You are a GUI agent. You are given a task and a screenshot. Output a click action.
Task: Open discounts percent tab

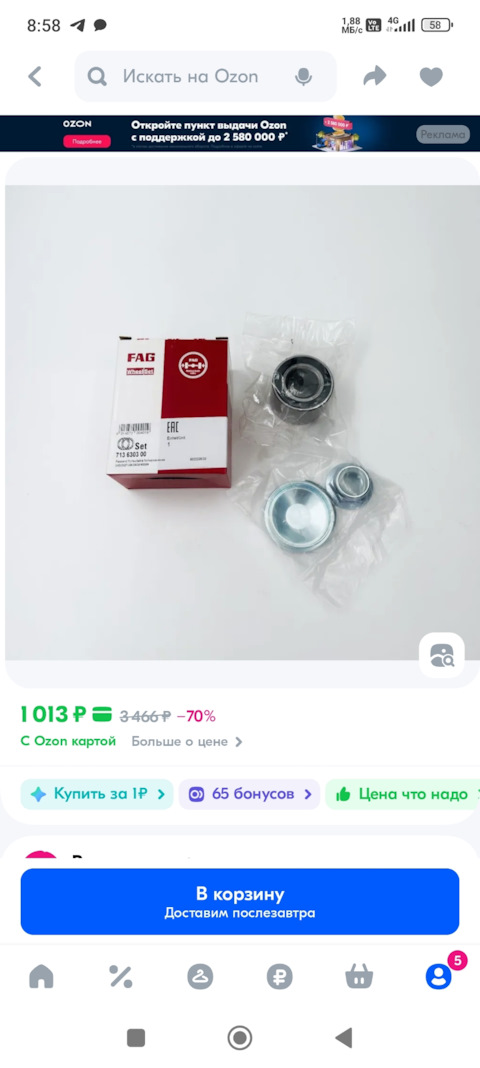click(121, 977)
